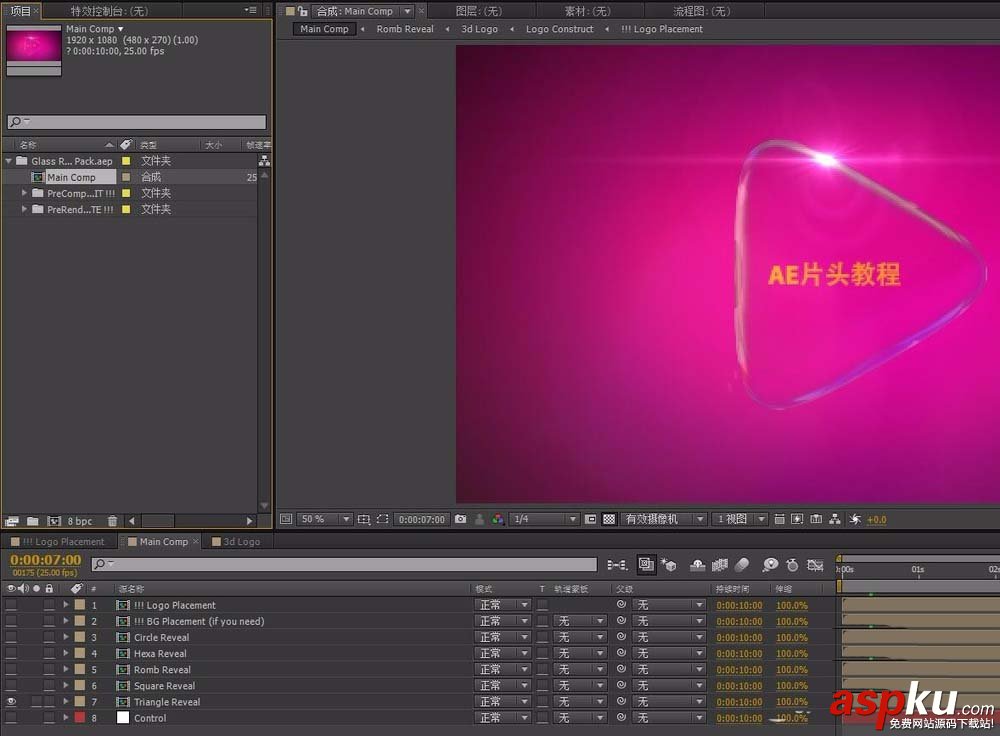Open the 特效控制台 effect controls tab

(109, 11)
